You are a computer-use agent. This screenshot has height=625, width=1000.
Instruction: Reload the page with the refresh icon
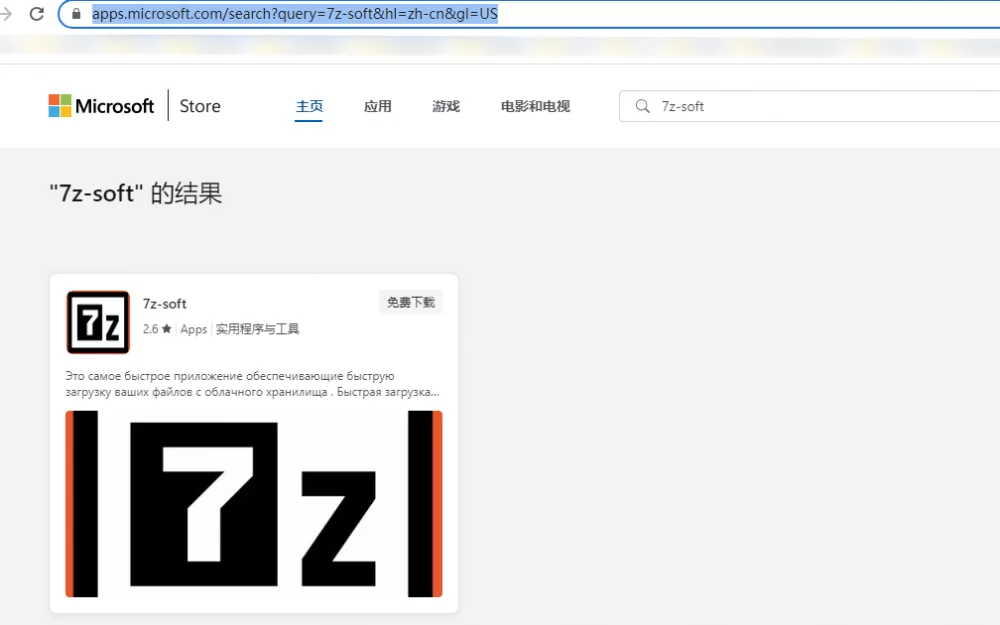point(36,13)
